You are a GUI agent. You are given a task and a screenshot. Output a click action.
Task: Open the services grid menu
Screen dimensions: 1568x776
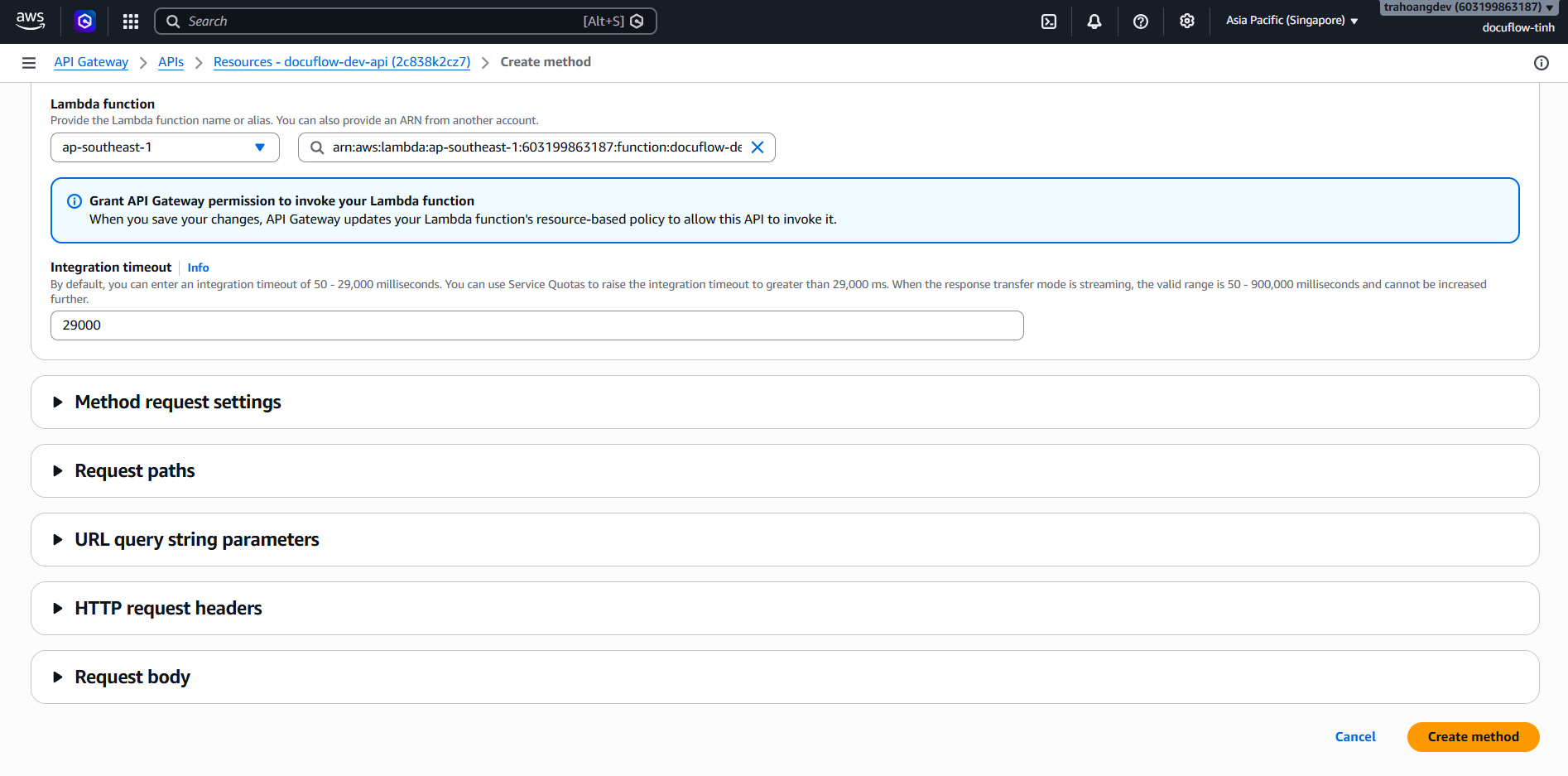click(x=131, y=22)
